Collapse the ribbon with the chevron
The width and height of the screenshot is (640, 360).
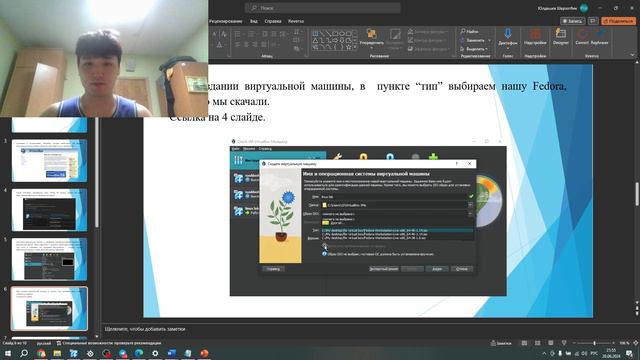632,56
